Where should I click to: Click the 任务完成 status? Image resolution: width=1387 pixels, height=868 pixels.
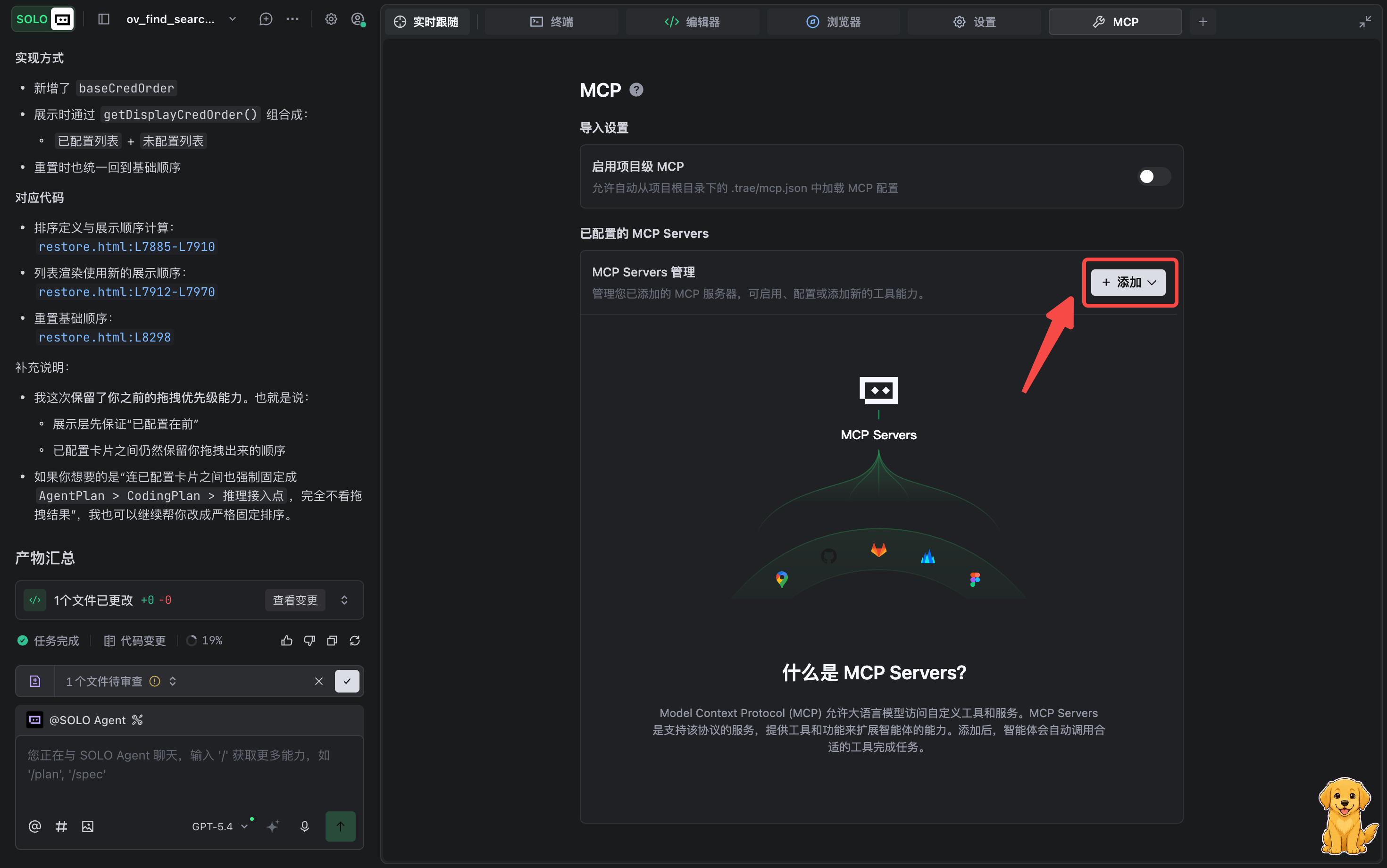(x=48, y=641)
